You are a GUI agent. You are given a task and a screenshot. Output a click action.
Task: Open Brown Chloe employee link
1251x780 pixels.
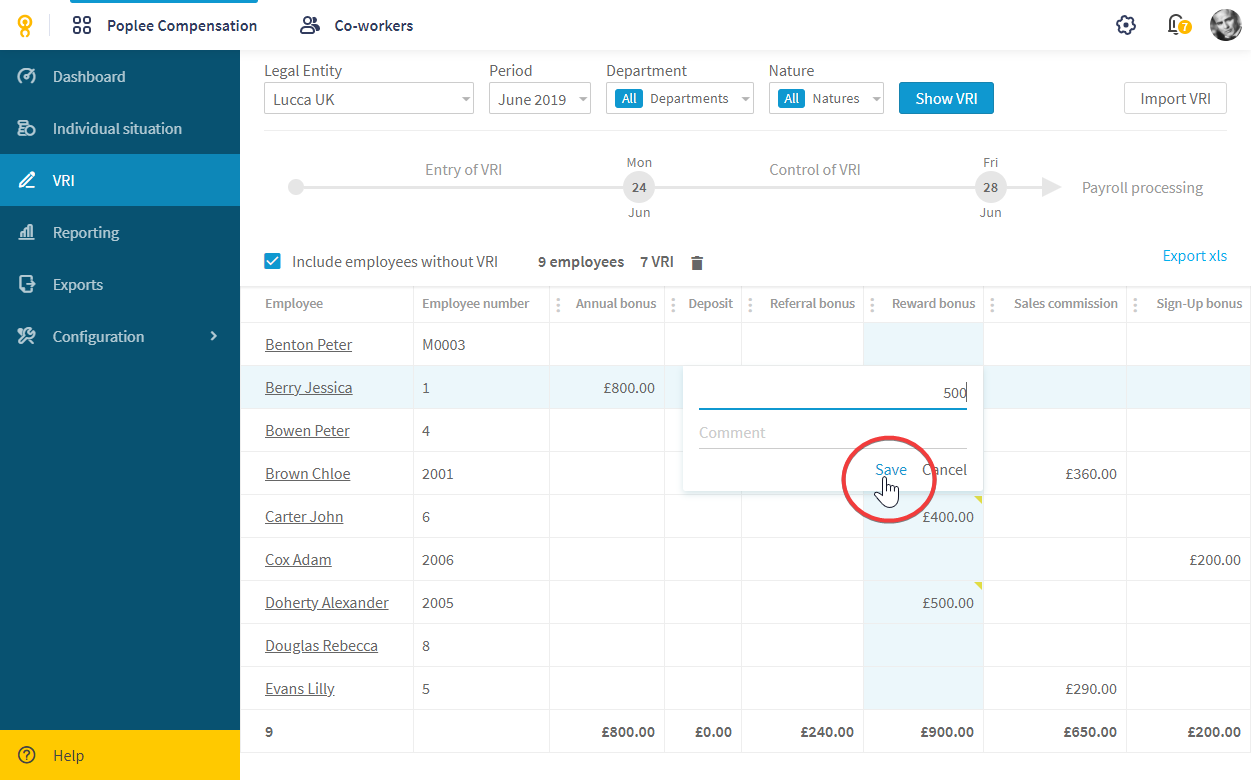[307, 474]
